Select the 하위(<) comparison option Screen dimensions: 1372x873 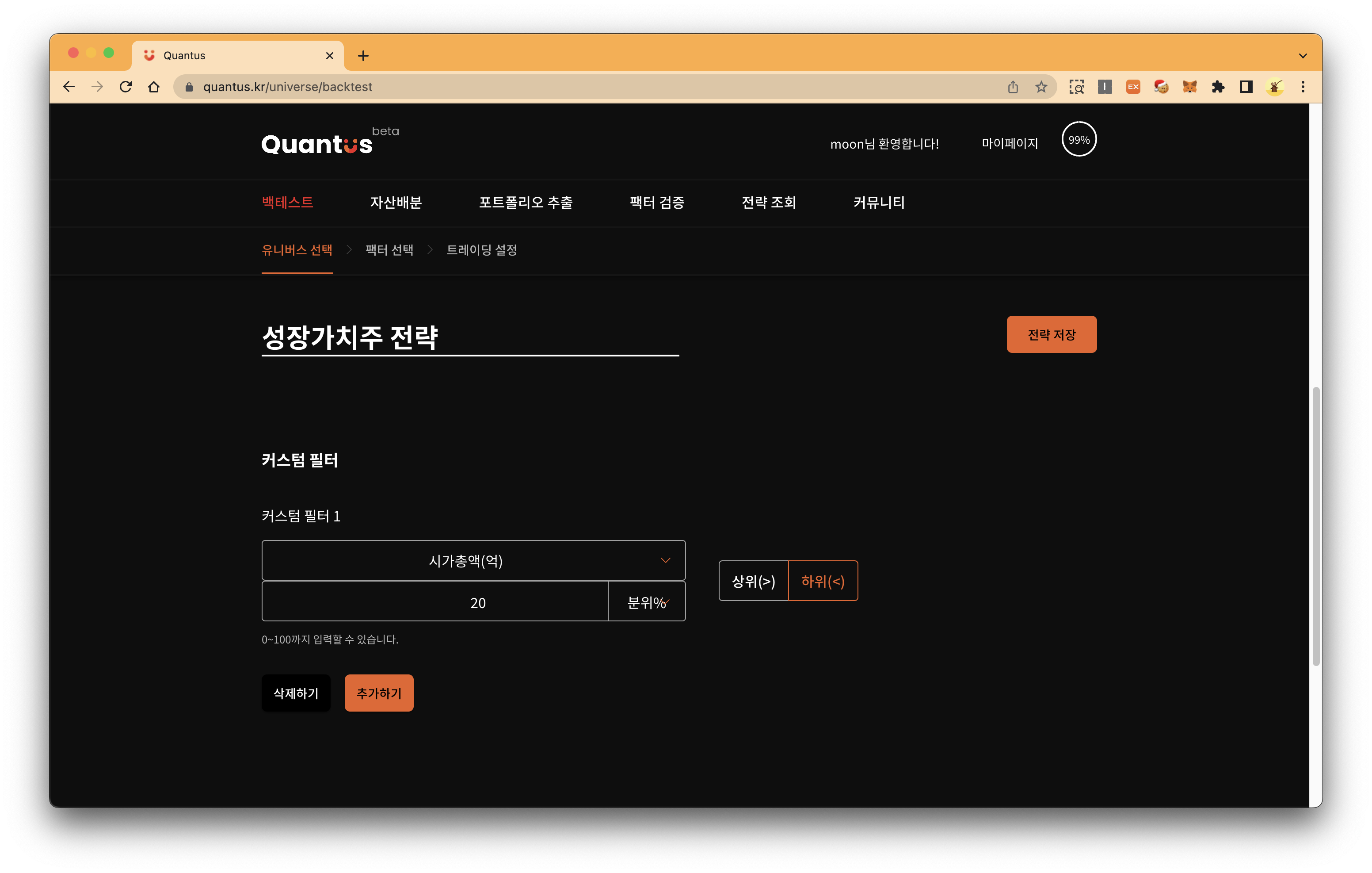pos(823,581)
